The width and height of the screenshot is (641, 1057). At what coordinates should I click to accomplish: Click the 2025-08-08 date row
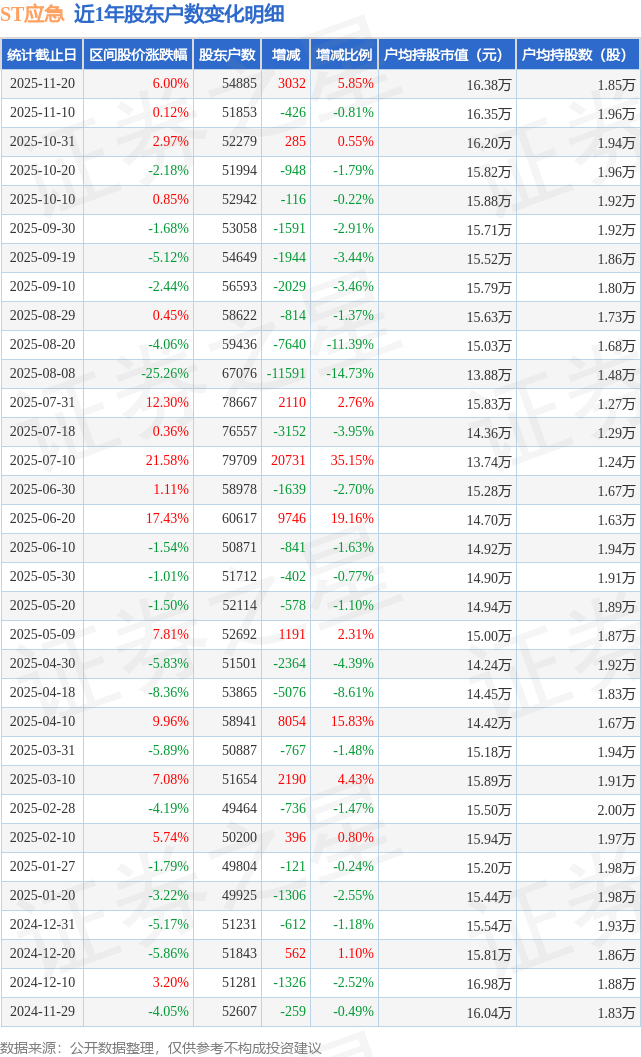click(41, 374)
